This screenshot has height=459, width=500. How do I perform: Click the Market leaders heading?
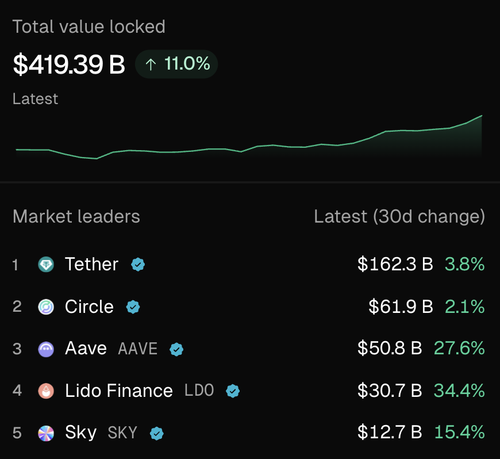pos(76,217)
